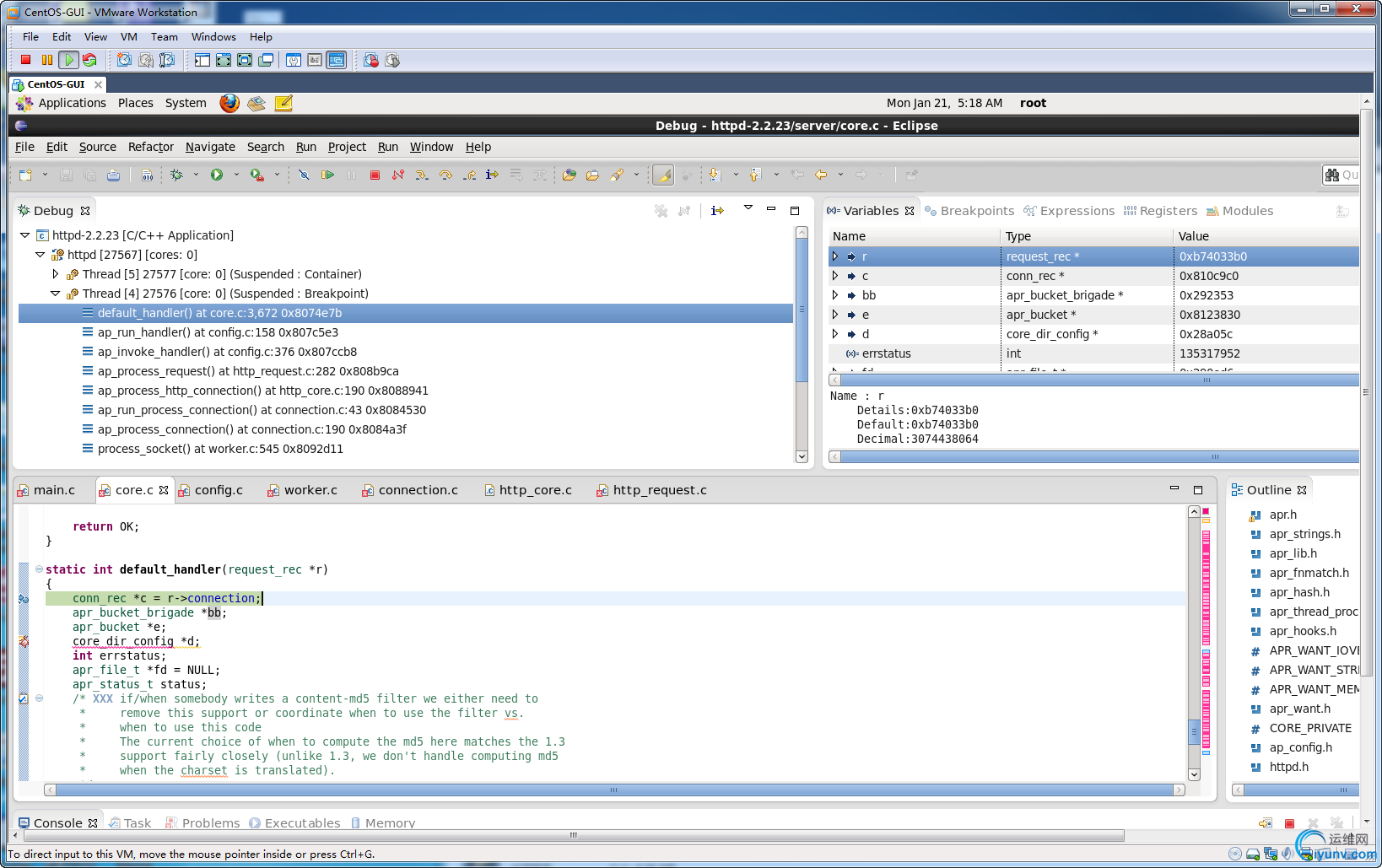Click VMware yellow Suspend icon

(x=47, y=60)
